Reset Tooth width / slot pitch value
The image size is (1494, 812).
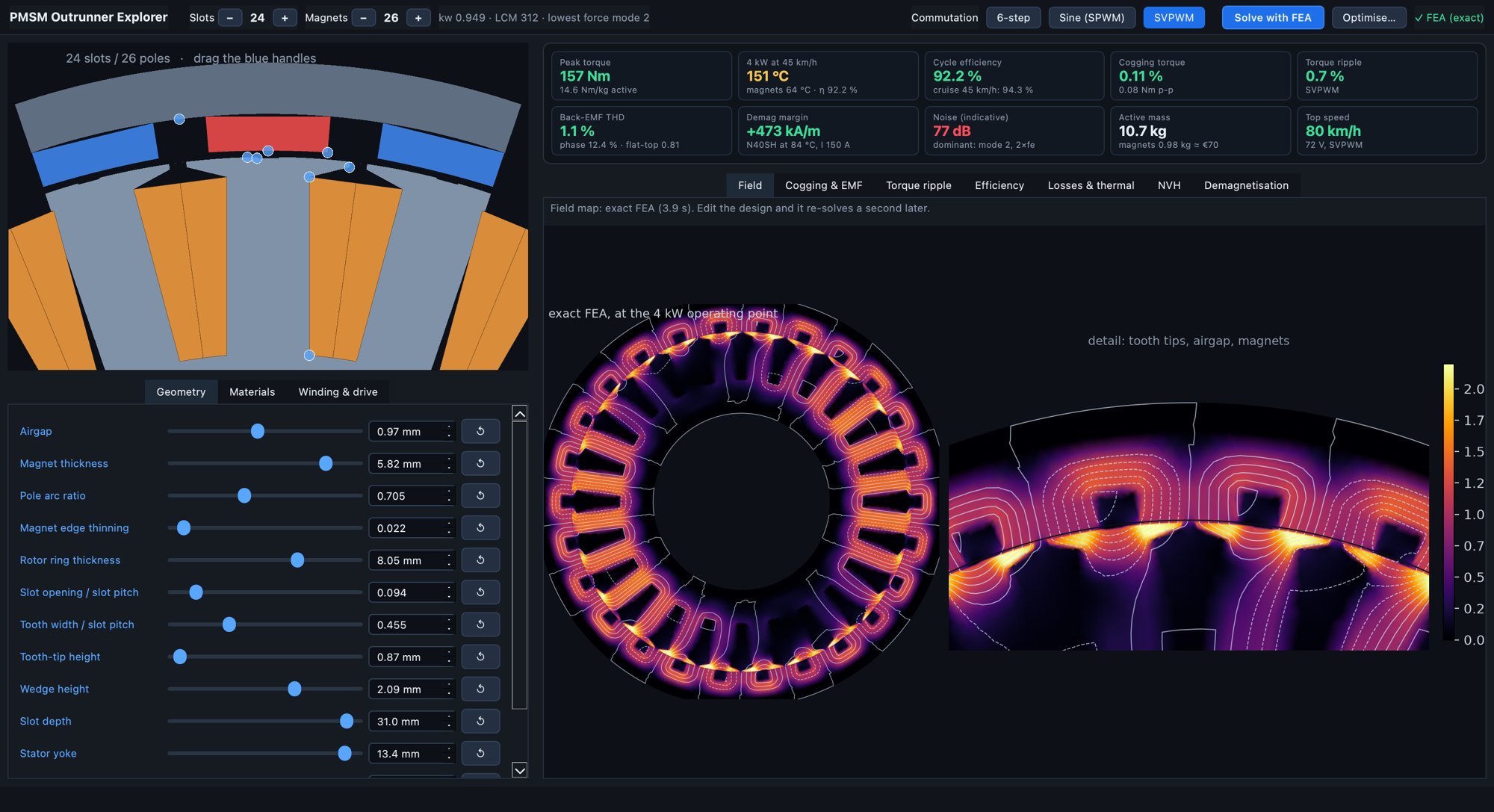480,624
